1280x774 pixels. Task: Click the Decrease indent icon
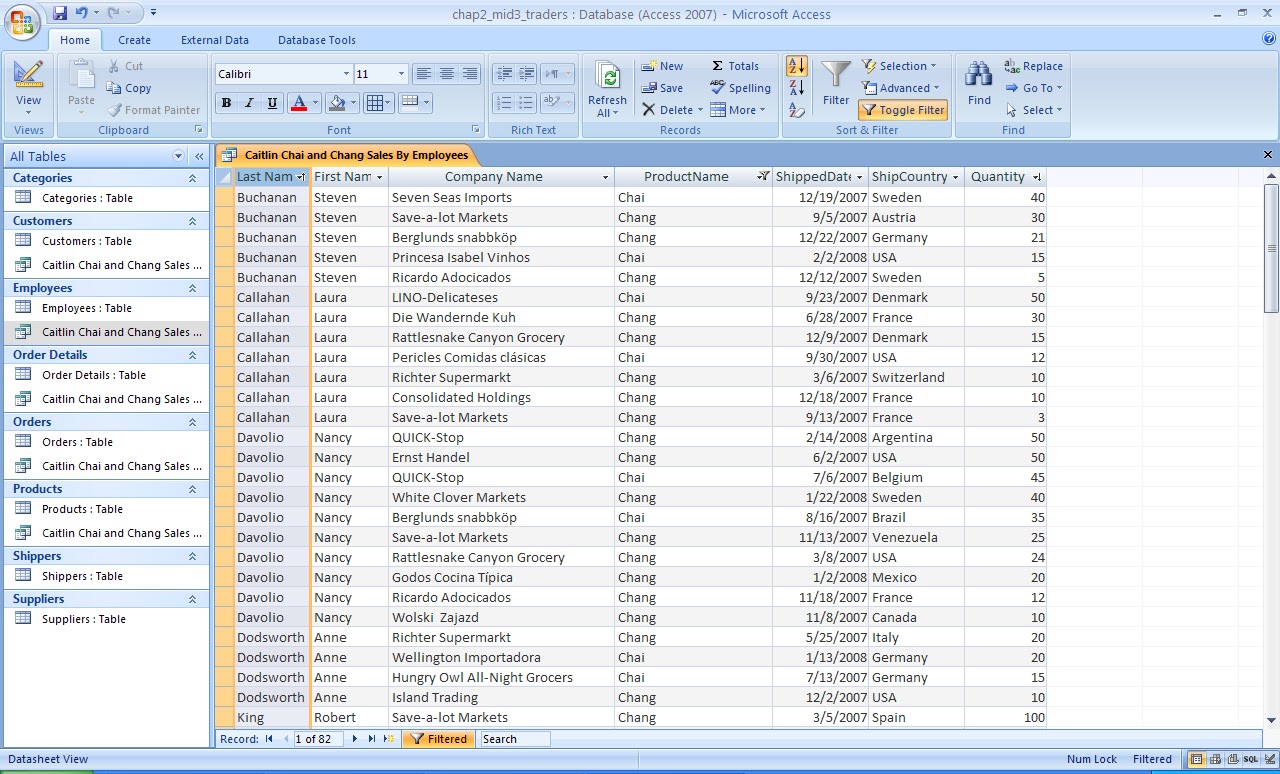[503, 74]
